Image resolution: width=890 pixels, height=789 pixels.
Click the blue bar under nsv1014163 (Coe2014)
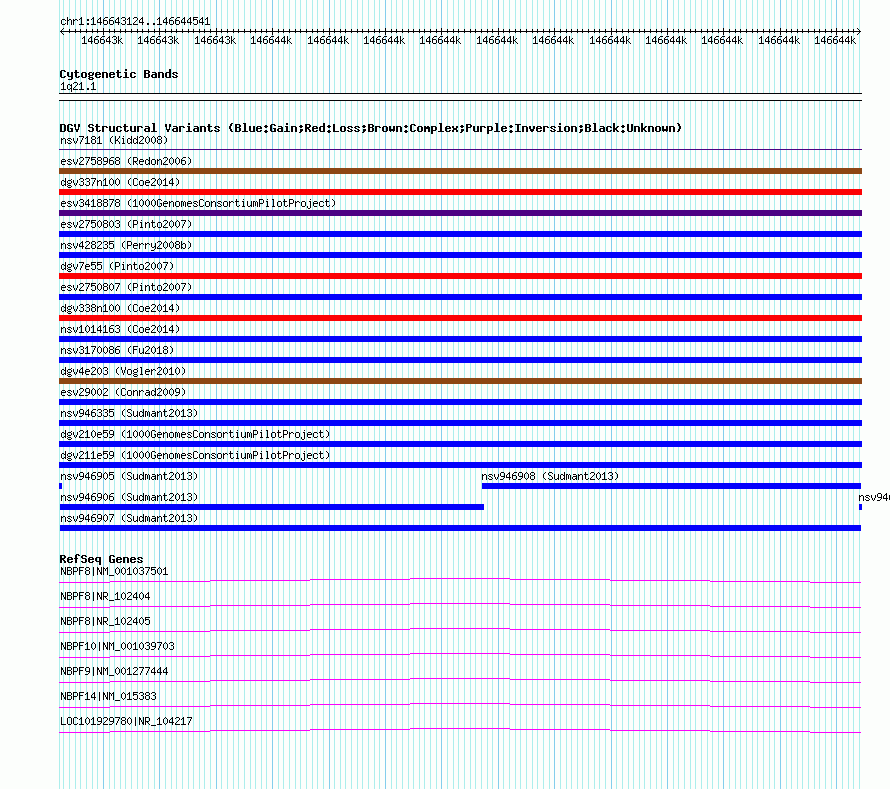pos(460,339)
